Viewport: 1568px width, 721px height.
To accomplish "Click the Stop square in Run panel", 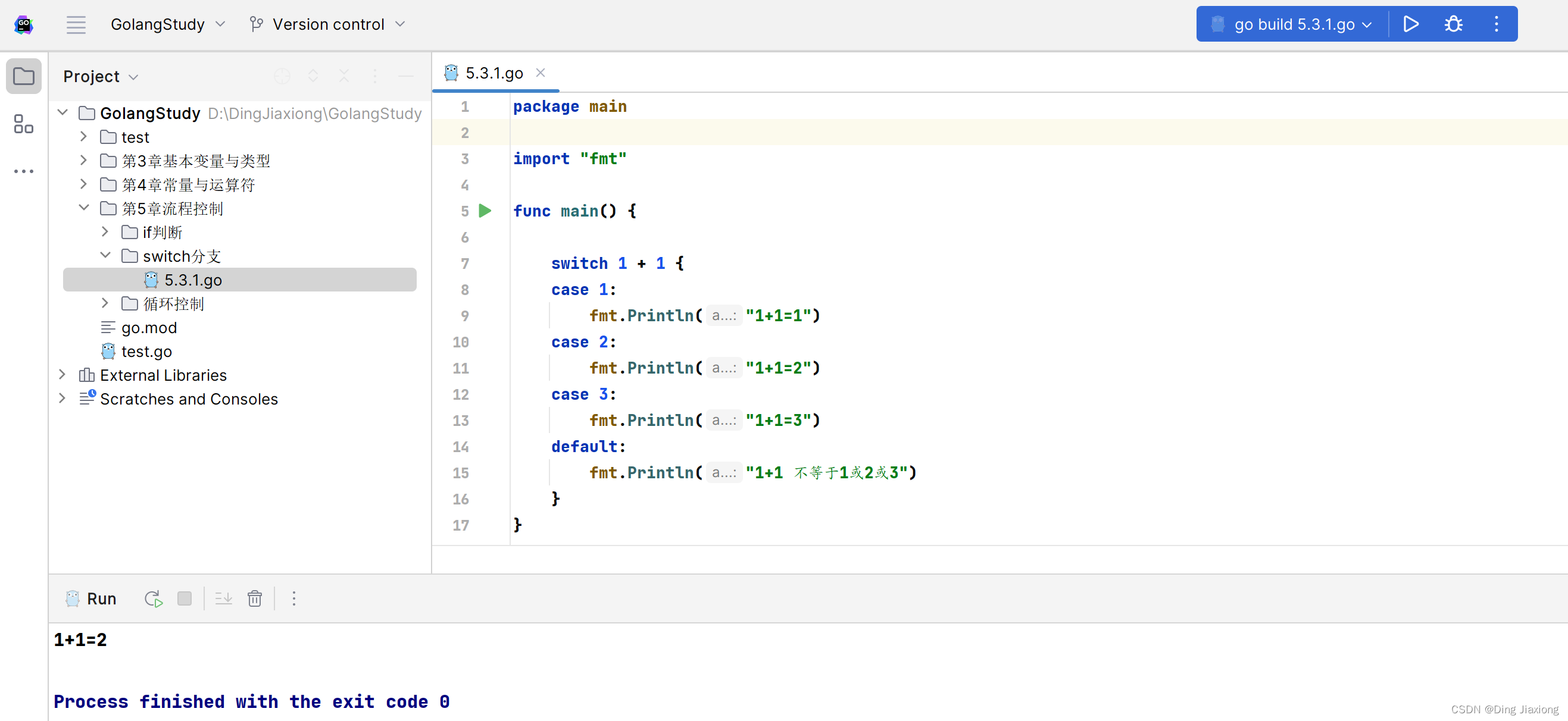I will point(185,598).
